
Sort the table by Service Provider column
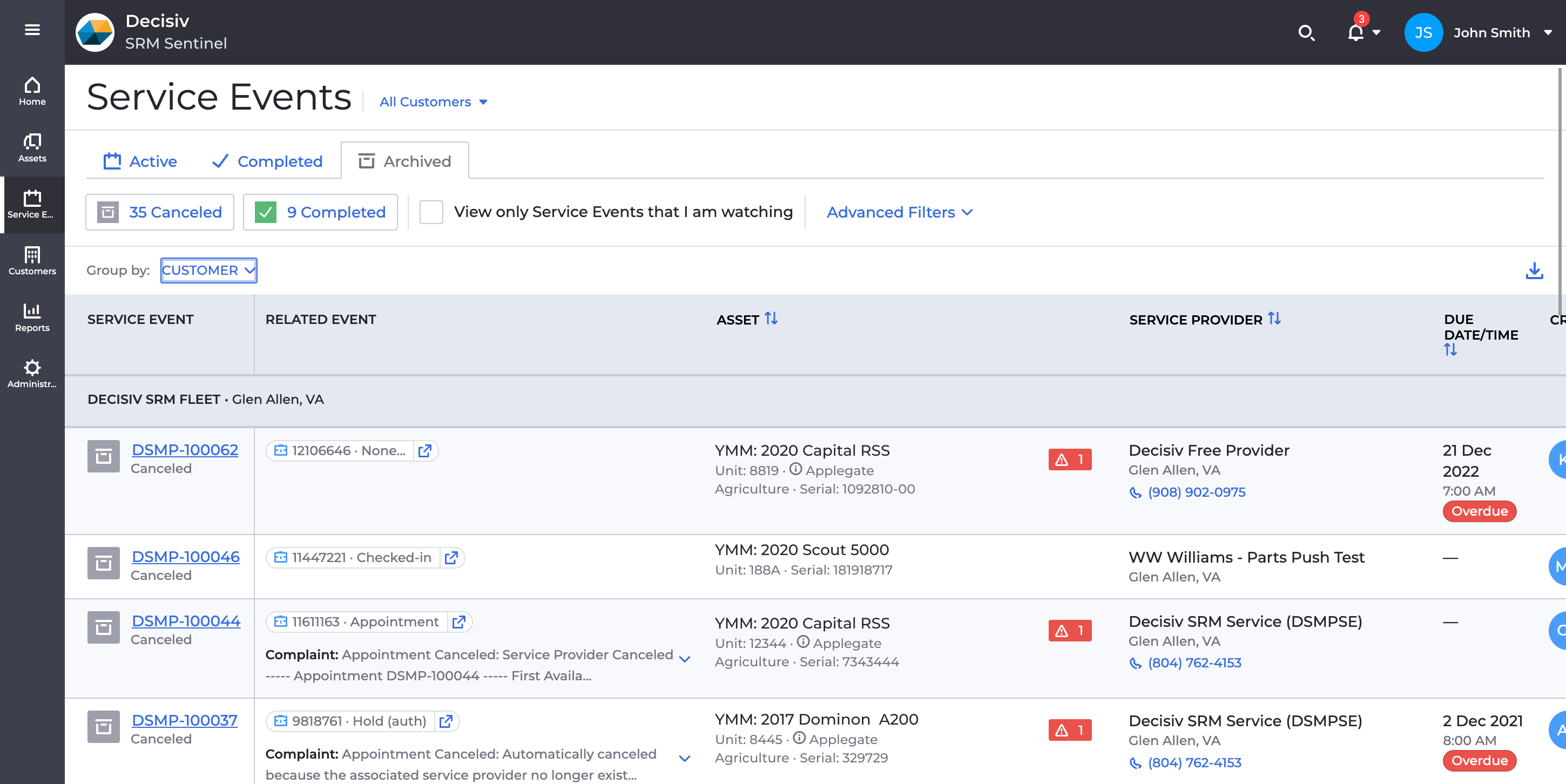coord(1275,319)
